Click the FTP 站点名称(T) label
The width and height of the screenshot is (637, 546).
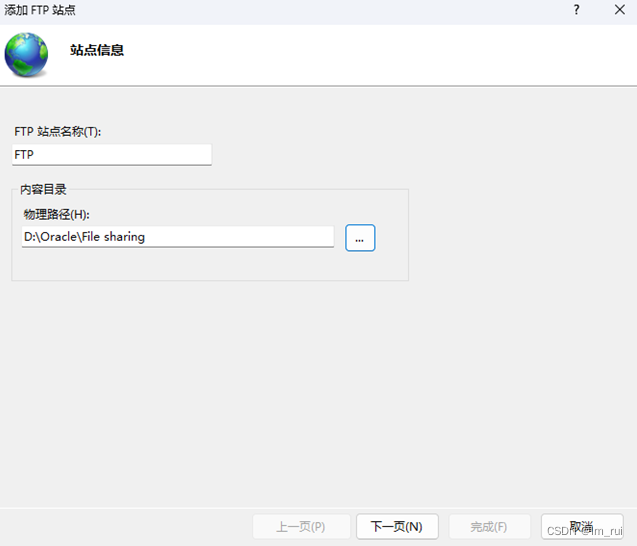[58, 131]
